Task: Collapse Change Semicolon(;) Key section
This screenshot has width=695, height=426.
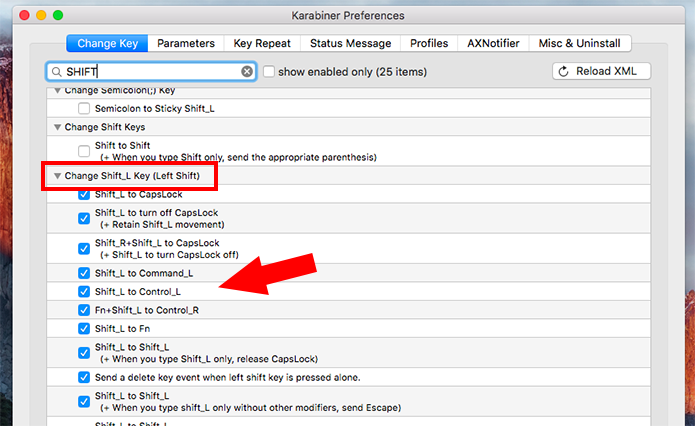Action: pyautogui.click(x=57, y=90)
